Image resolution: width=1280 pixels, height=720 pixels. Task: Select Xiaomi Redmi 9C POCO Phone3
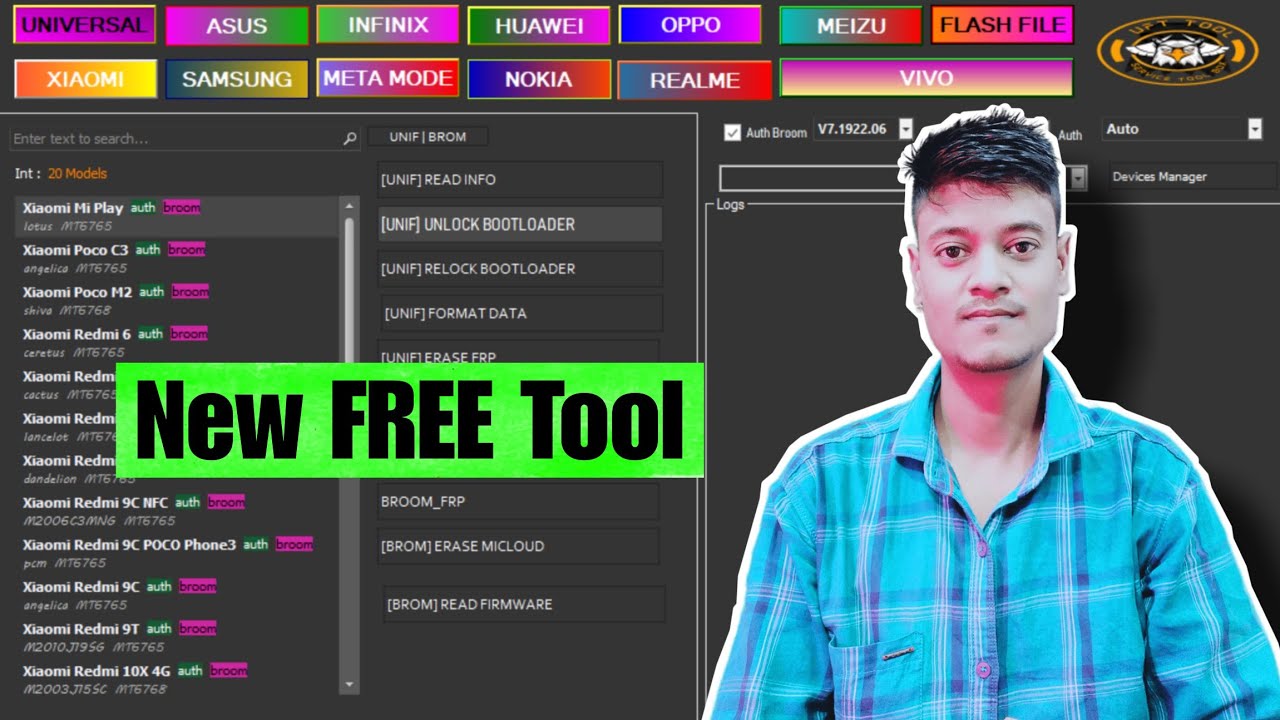point(178,553)
